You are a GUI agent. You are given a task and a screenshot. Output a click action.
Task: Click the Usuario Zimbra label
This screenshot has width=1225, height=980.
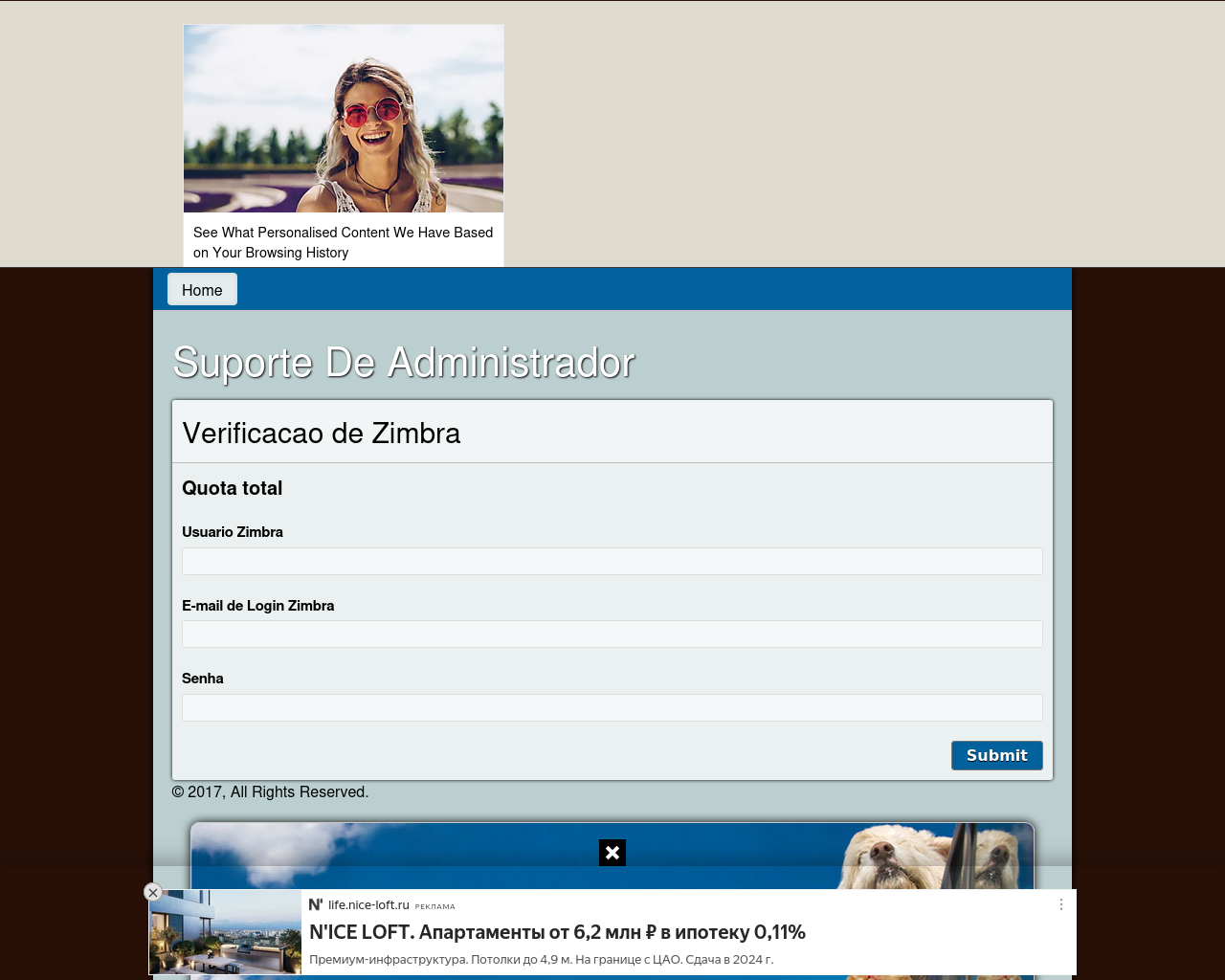pyautogui.click(x=233, y=532)
